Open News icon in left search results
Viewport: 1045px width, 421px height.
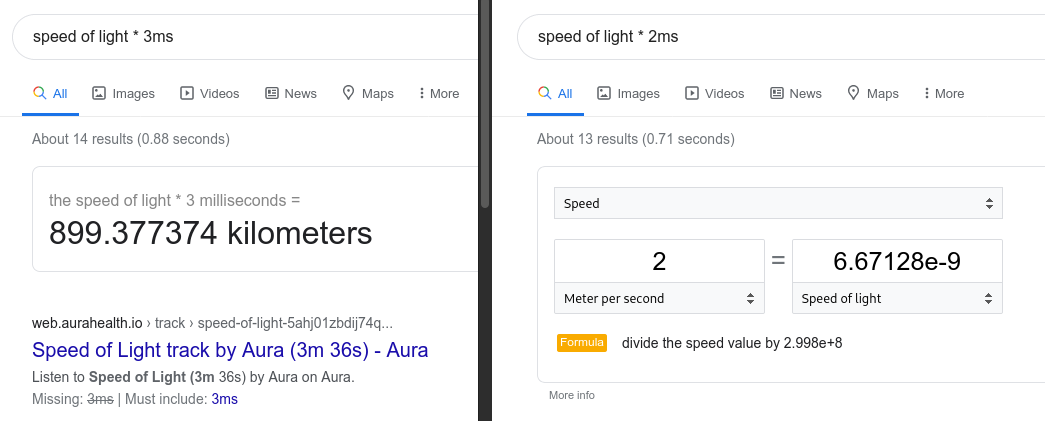pyautogui.click(x=272, y=93)
